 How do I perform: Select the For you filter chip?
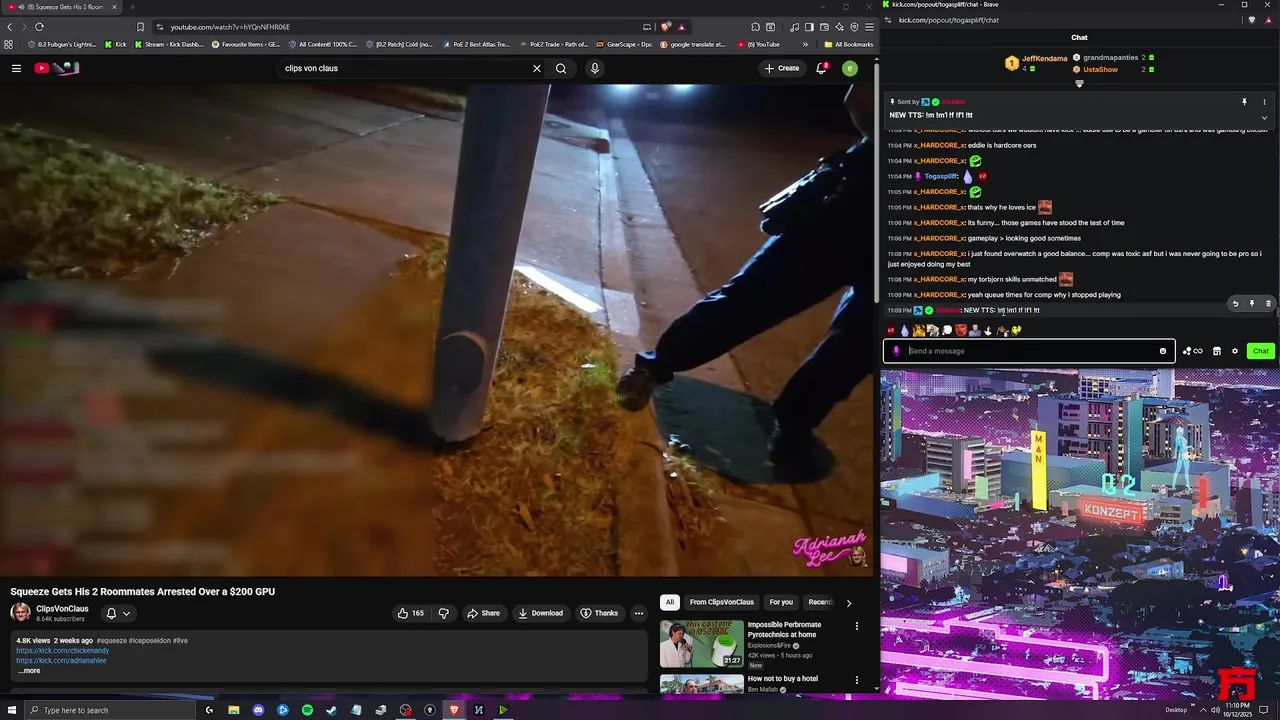(x=781, y=602)
